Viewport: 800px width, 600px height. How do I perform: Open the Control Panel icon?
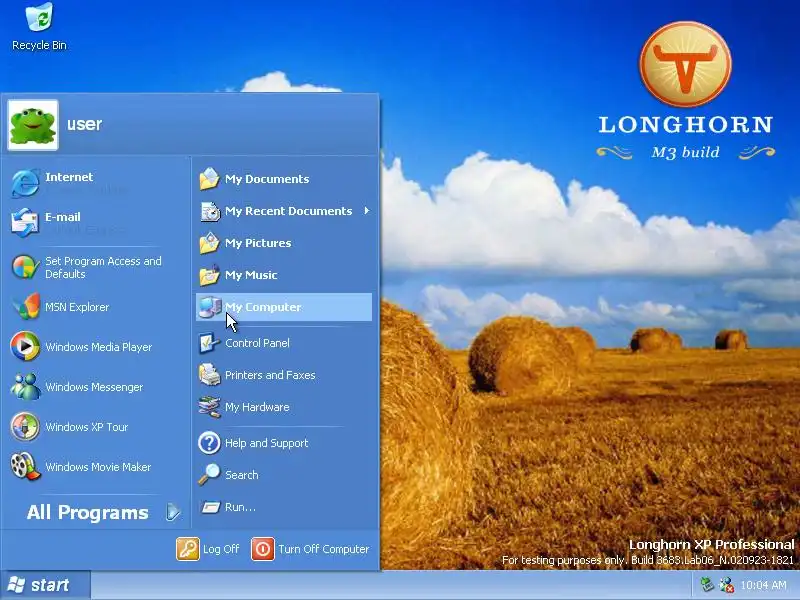click(x=209, y=343)
